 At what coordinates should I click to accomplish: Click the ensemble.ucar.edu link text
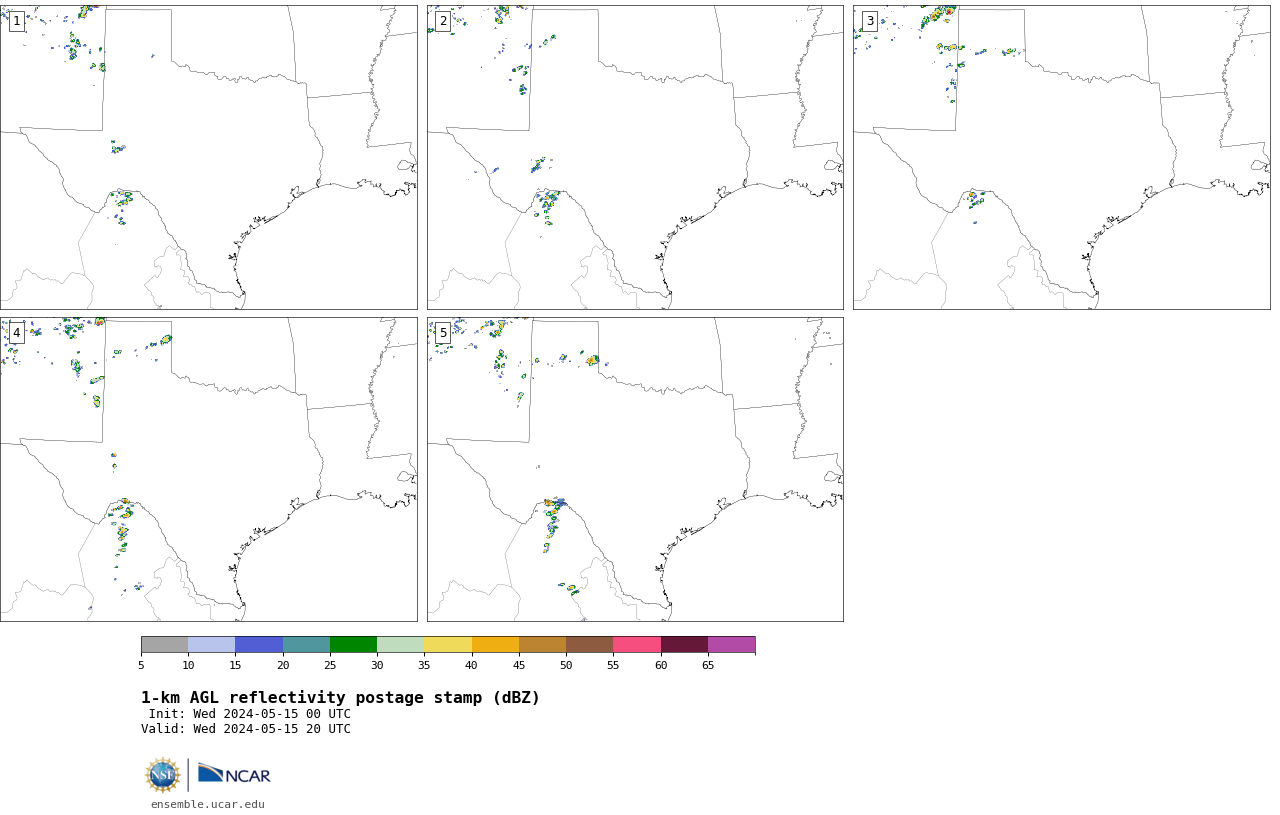[x=208, y=804]
